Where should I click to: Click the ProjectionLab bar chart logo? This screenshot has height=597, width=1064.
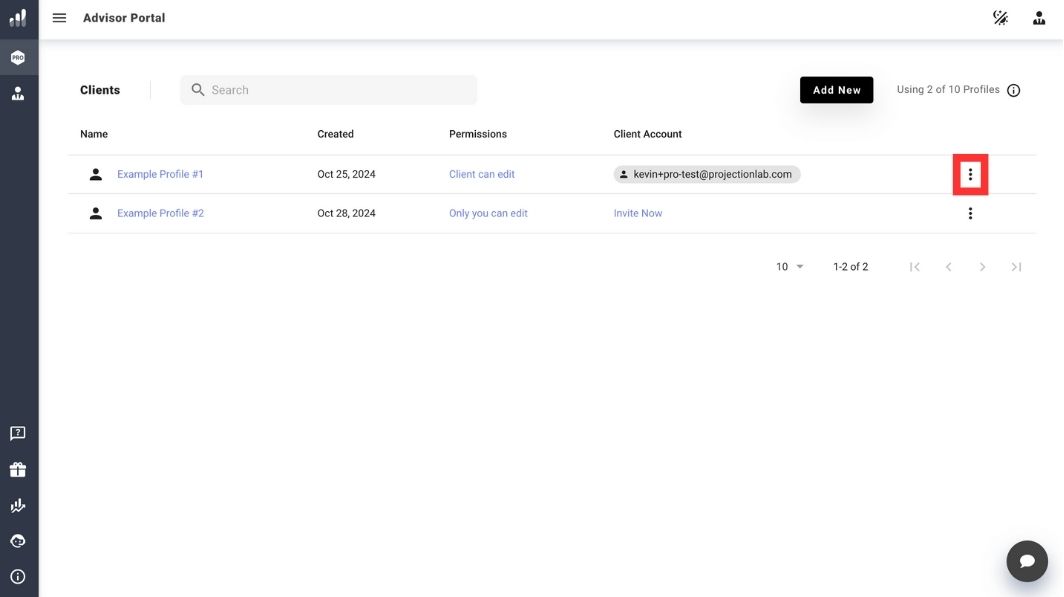18,18
